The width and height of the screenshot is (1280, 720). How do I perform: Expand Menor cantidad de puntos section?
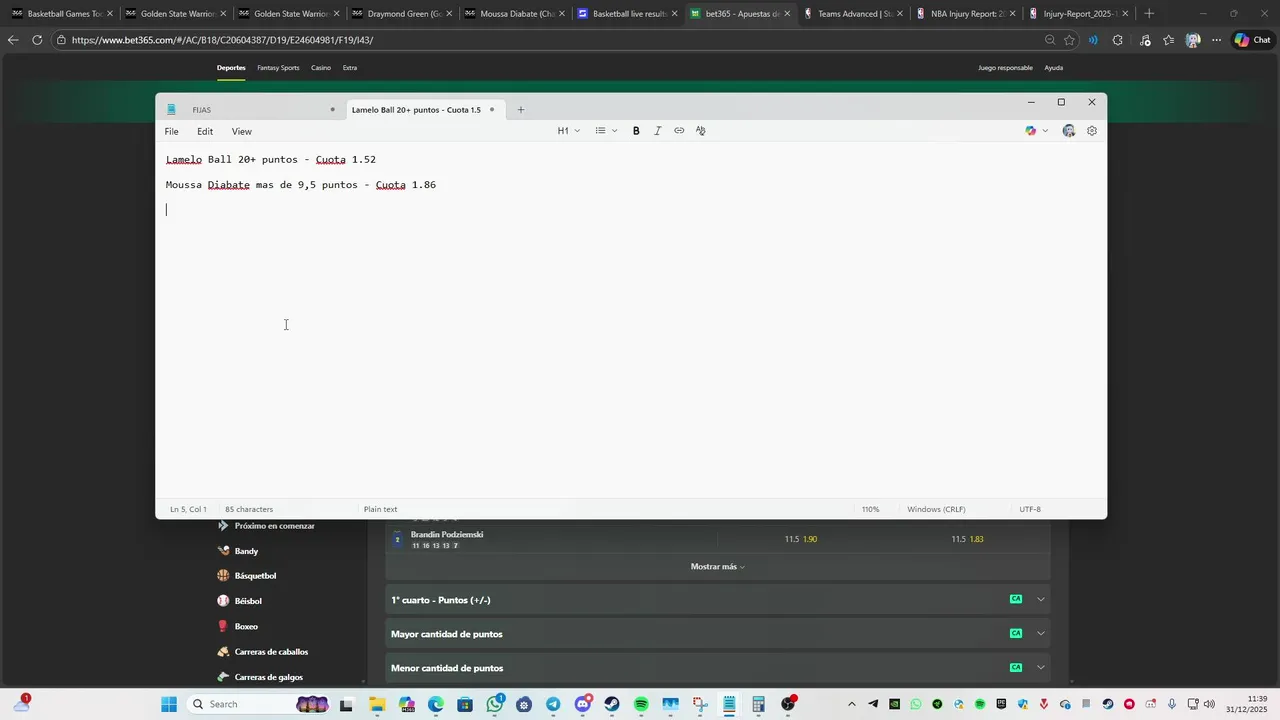[717, 668]
